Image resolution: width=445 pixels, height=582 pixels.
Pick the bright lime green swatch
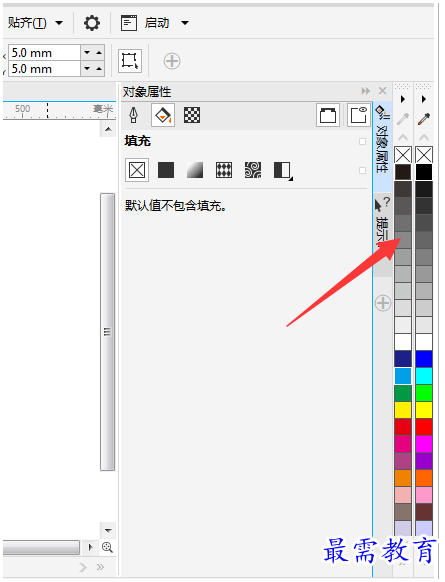pos(424,393)
